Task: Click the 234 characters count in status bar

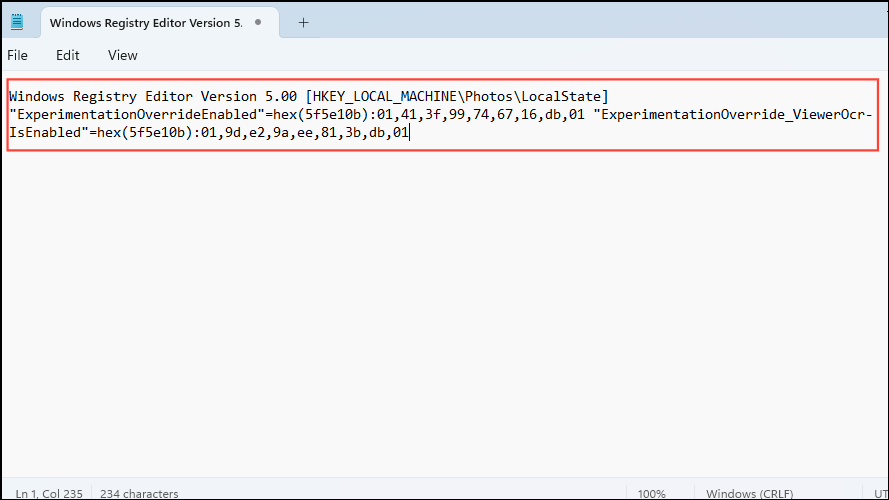Action: click(140, 493)
